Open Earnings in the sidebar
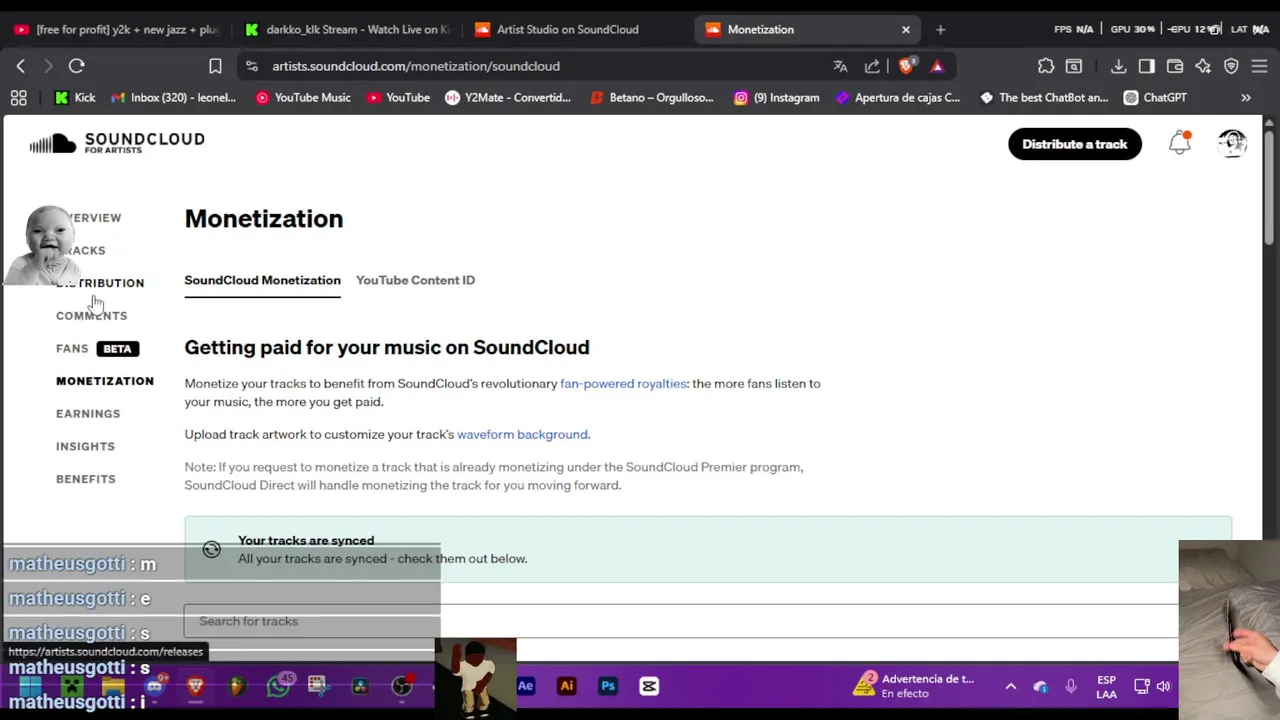Viewport: 1280px width, 720px height. tap(88, 414)
